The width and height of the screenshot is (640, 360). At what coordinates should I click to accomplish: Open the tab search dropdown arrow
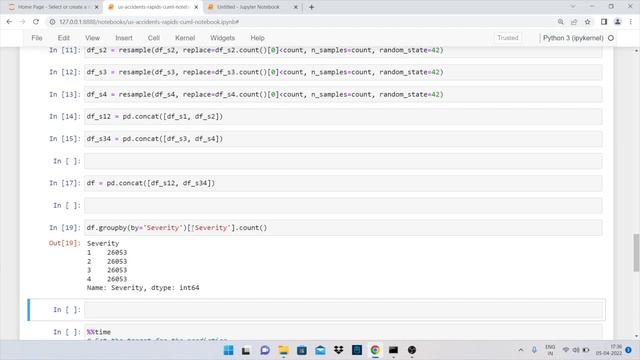pyautogui.click(x=573, y=7)
